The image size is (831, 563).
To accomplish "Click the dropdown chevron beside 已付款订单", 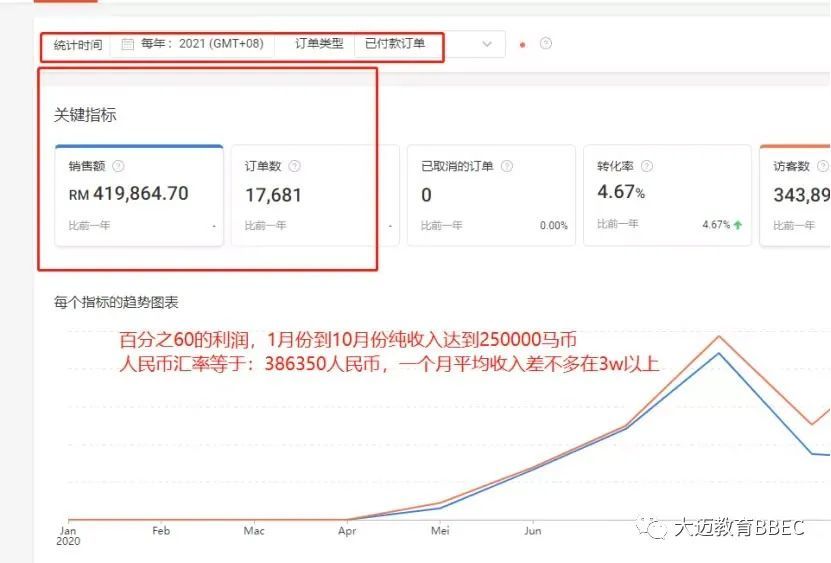I will coord(487,44).
